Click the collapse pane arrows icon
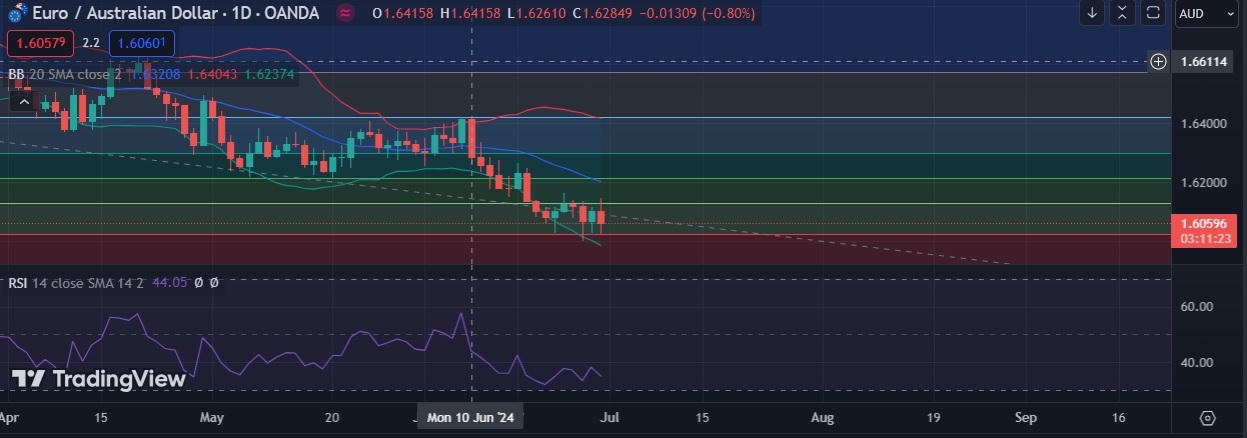 (x=1122, y=13)
